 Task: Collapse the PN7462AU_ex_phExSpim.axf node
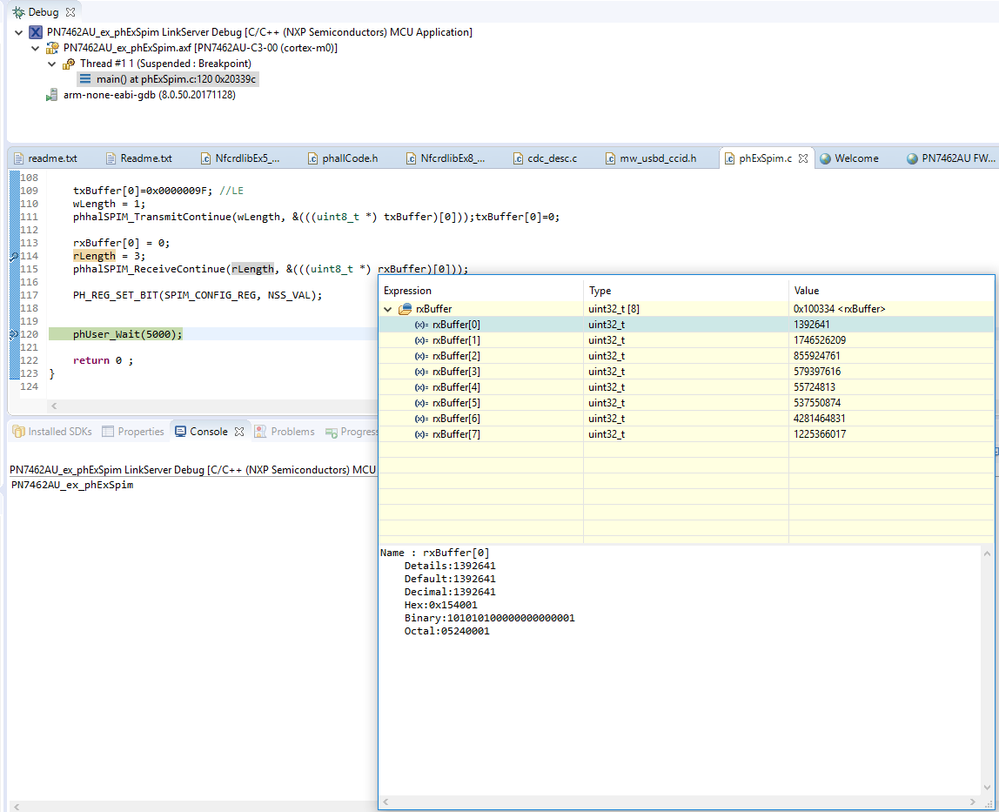pos(36,48)
